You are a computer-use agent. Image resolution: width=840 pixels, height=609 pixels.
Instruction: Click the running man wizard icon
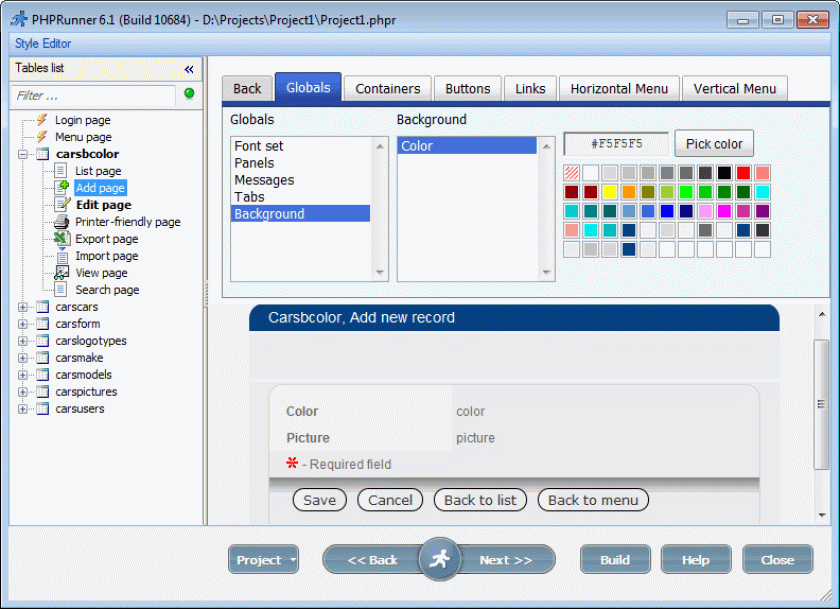click(439, 559)
